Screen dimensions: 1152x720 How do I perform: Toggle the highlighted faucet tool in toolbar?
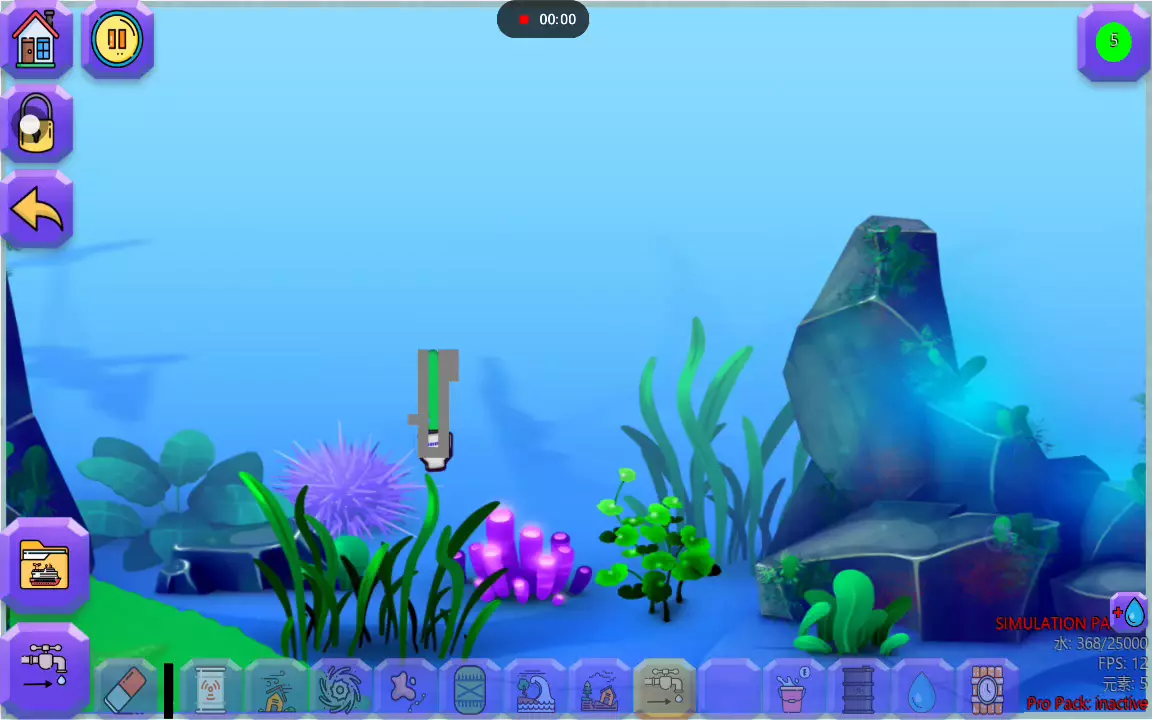point(664,689)
